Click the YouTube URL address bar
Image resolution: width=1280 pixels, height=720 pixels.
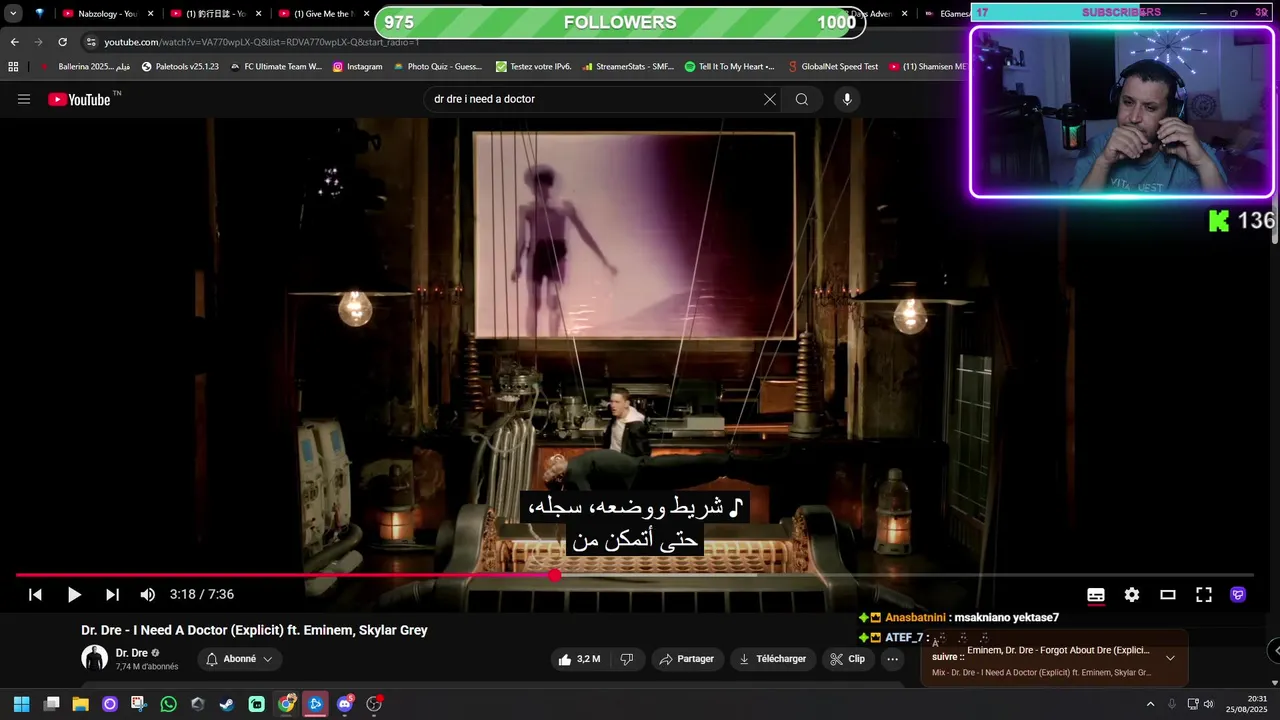tap(262, 42)
